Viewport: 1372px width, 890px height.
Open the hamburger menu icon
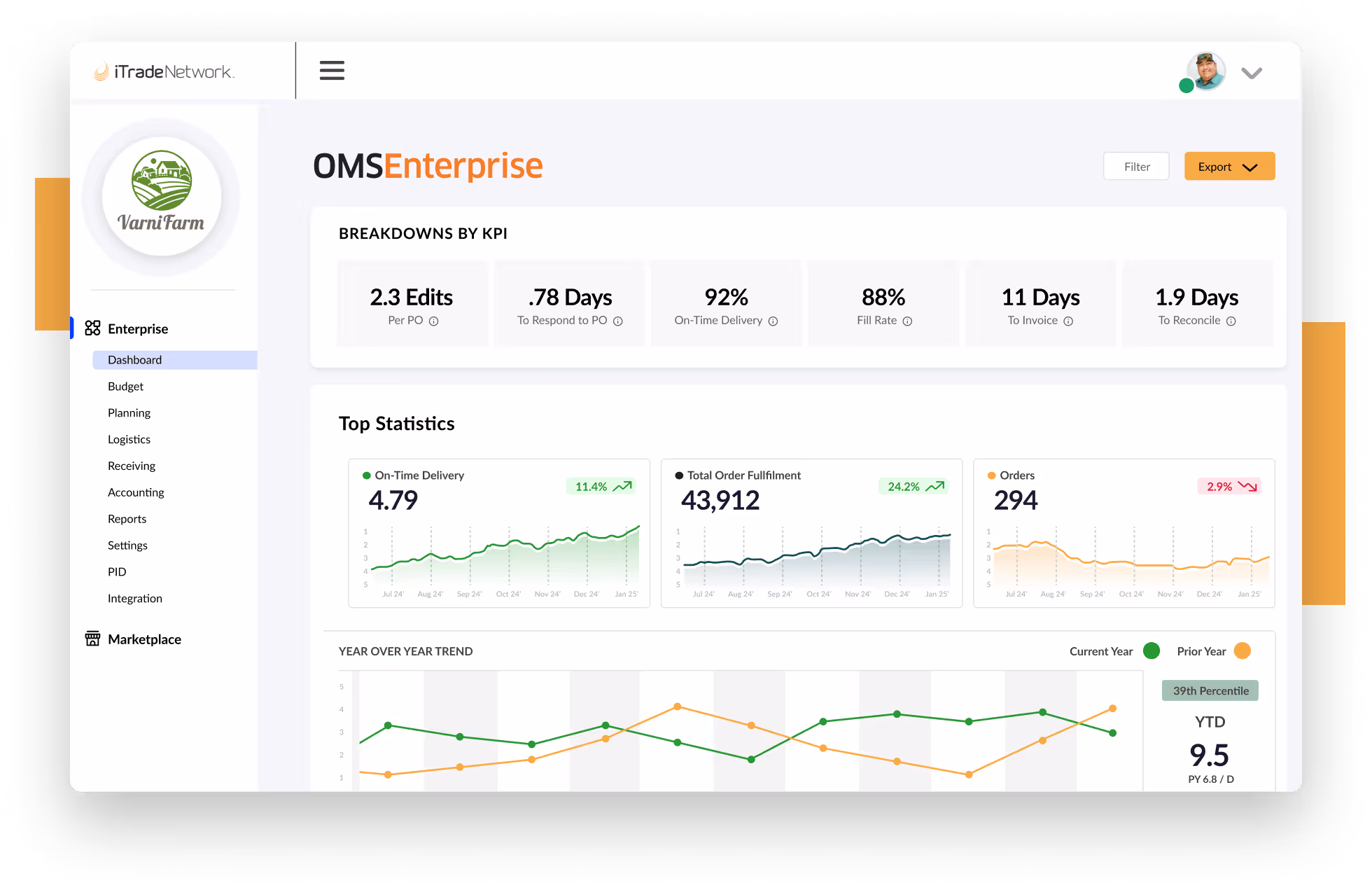click(332, 71)
